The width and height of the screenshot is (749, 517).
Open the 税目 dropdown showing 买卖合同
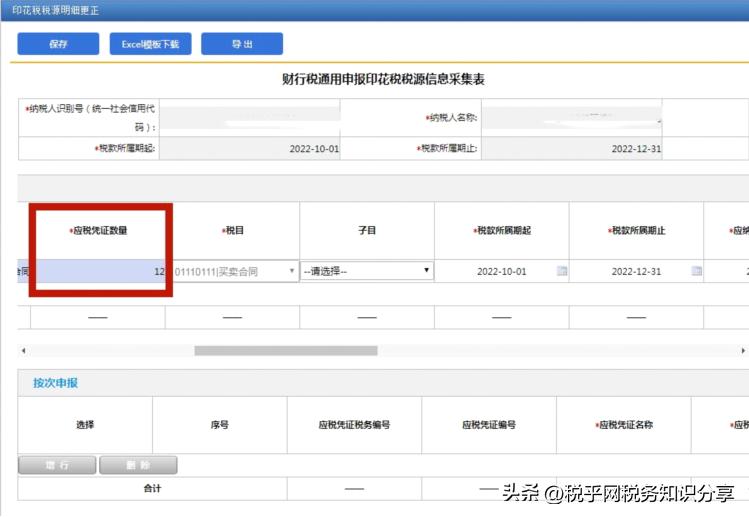click(x=235, y=271)
